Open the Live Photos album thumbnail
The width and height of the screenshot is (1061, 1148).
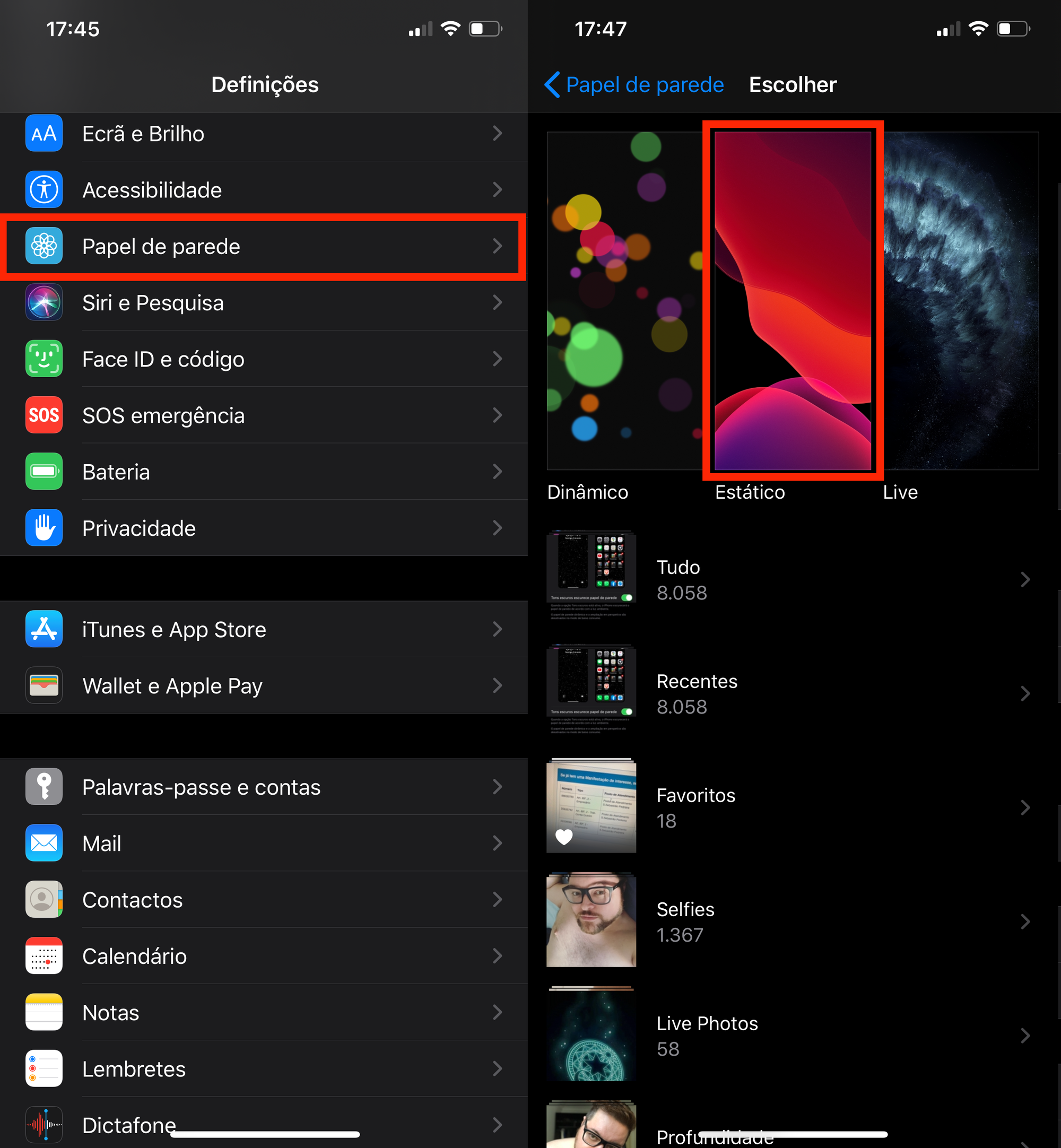(x=592, y=1033)
